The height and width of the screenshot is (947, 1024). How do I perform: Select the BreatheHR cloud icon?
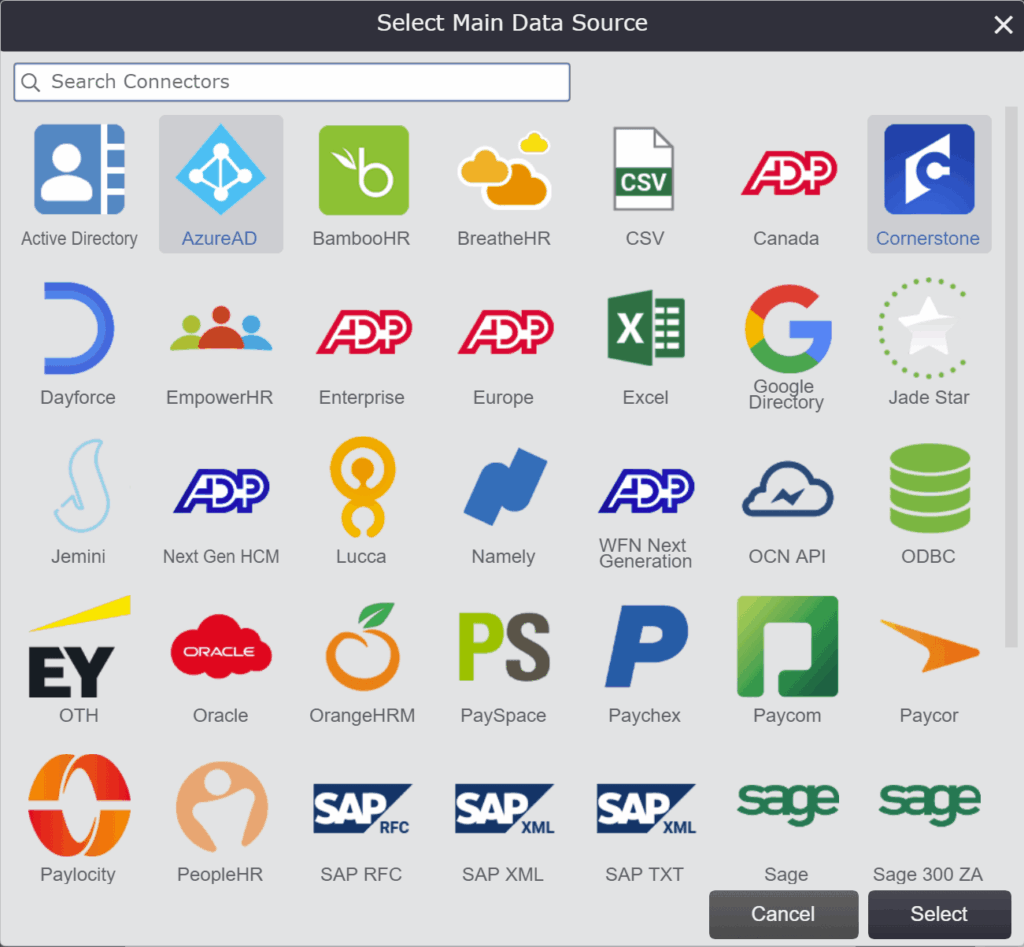coord(503,170)
